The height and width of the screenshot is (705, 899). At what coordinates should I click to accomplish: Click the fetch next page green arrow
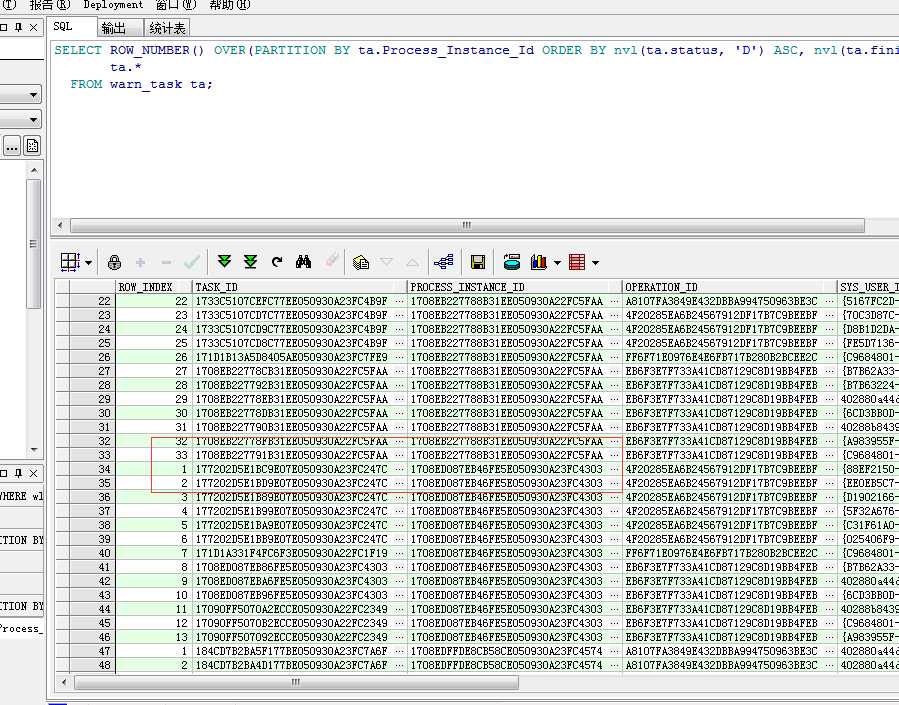click(225, 262)
